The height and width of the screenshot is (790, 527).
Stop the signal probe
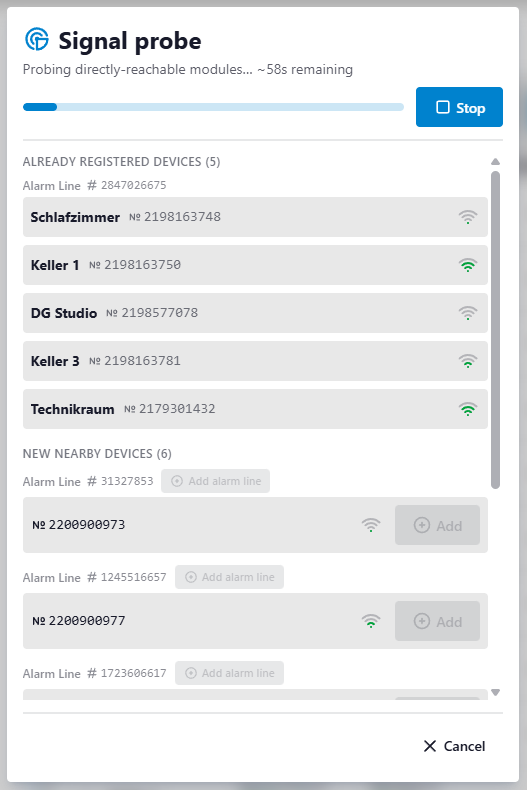(x=459, y=107)
